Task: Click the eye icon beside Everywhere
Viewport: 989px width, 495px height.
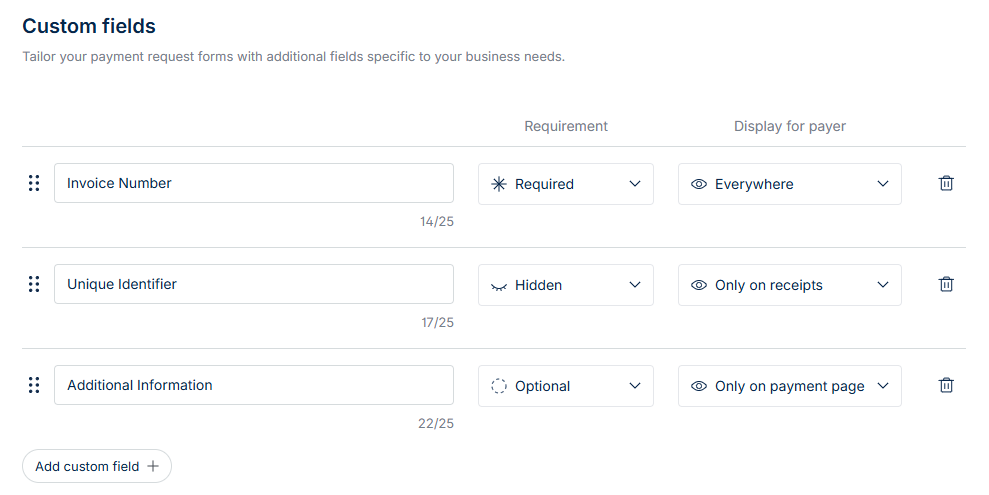Action: click(699, 184)
